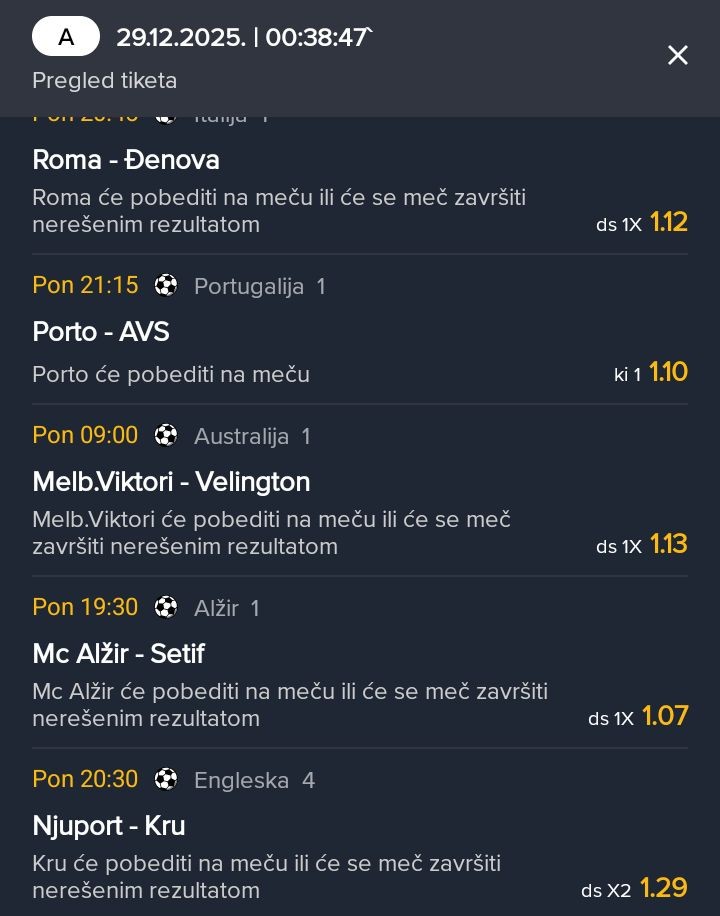720x916 pixels.
Task: Click the 1.13 odds for Melb.Viktori
Action: pos(669,544)
